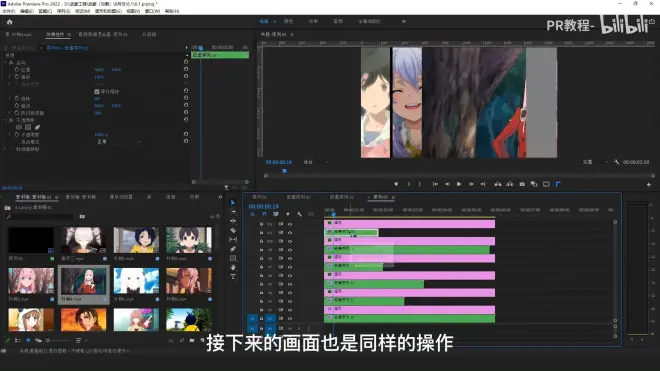Expand the Time Remapping effect section
660x371 pixels.
[x=5, y=149]
